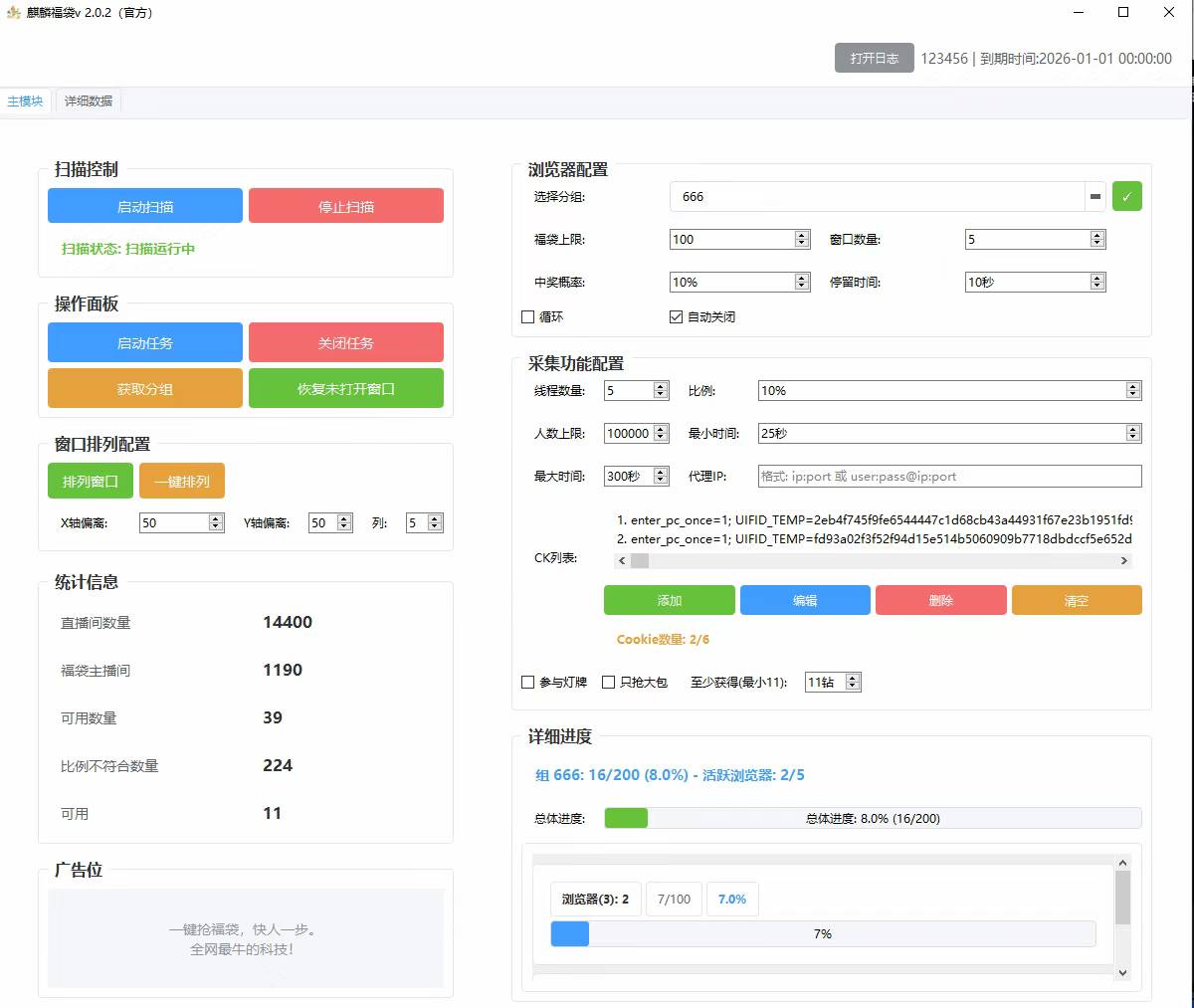Enable the 循环 loop checkbox
The image size is (1194, 1008).
[528, 316]
